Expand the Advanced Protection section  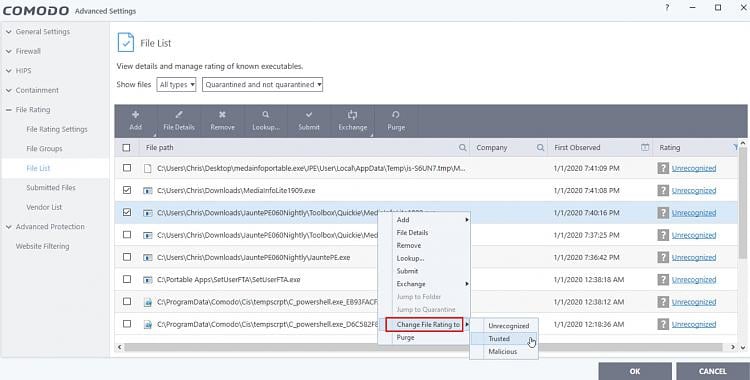[50, 227]
